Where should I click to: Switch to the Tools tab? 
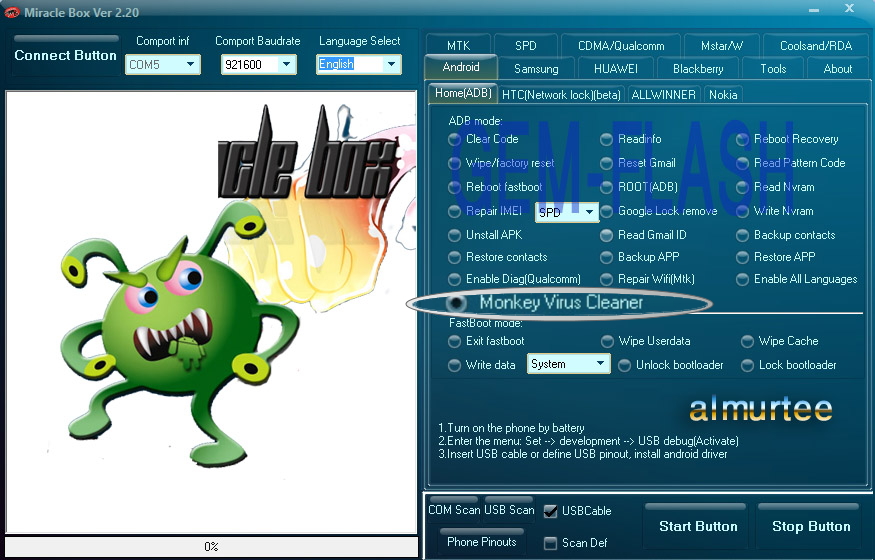coord(773,69)
